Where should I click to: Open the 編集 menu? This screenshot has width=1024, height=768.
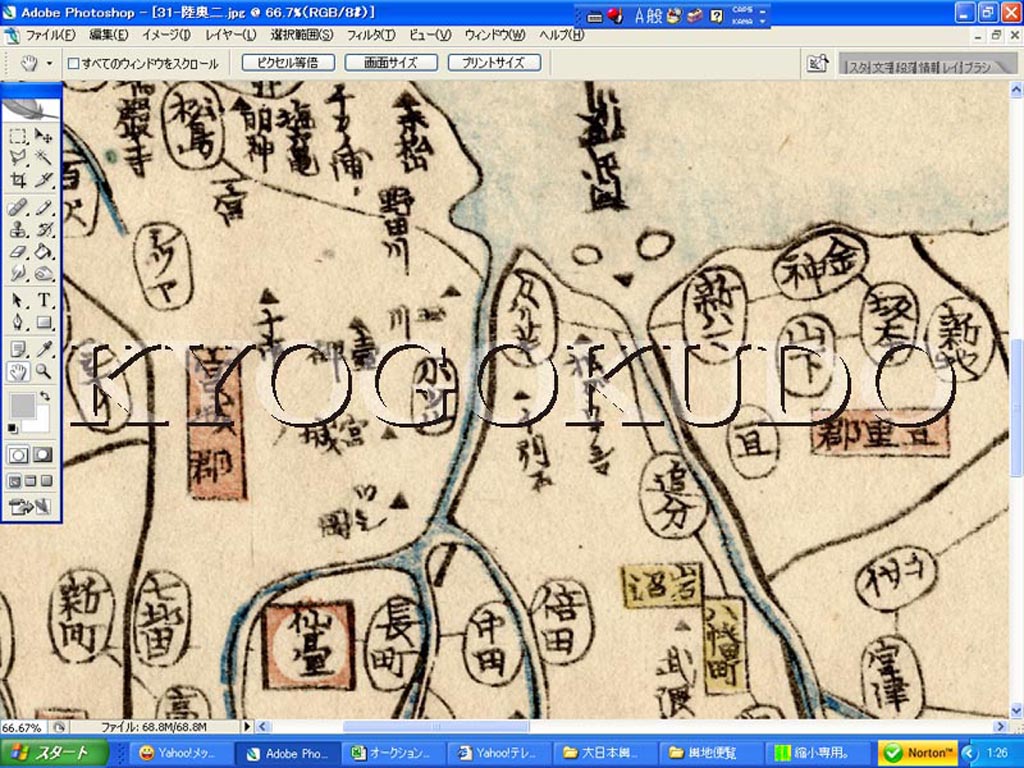pos(109,35)
